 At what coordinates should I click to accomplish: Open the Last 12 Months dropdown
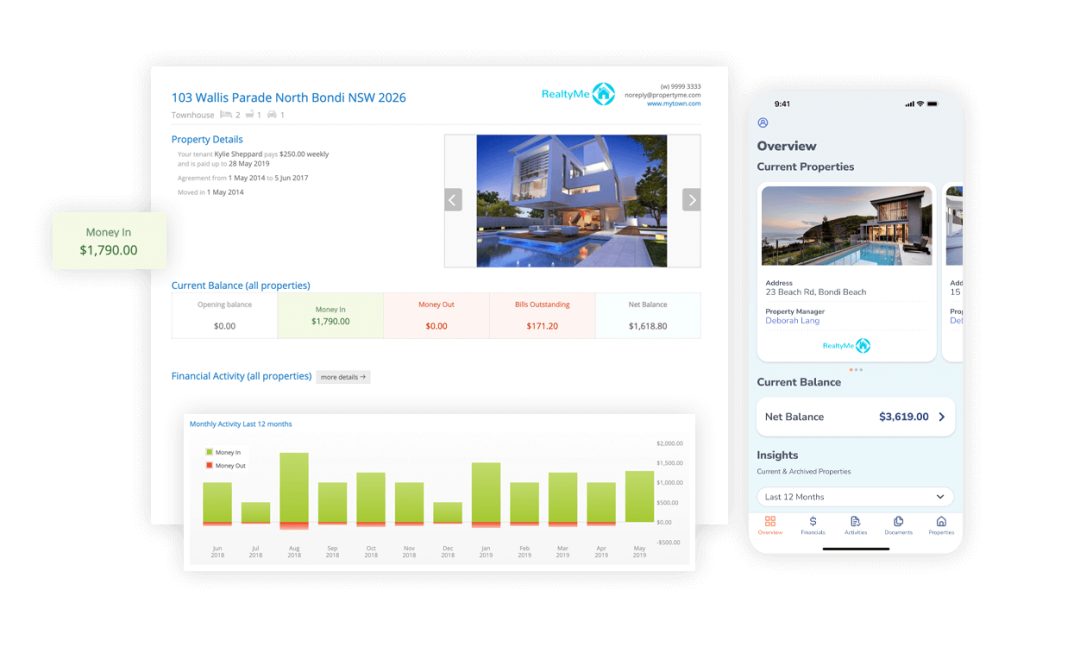(x=853, y=496)
